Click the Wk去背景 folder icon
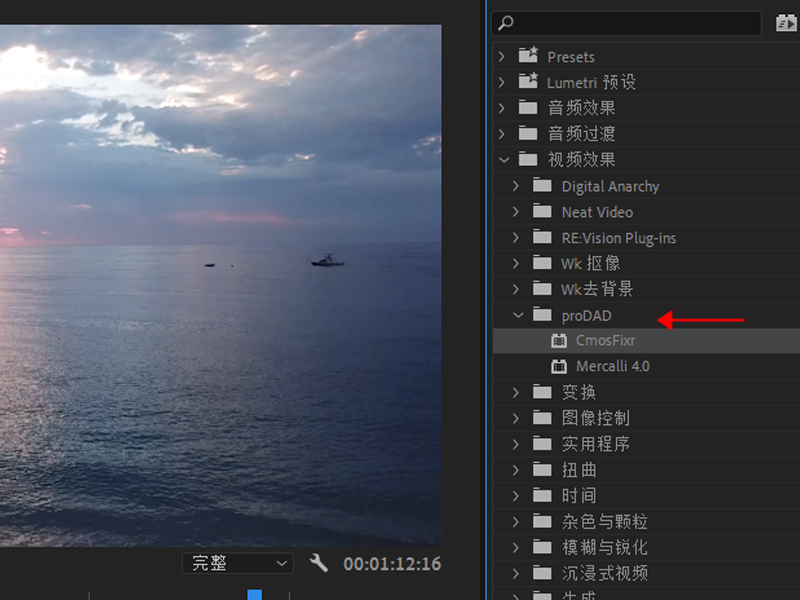Image resolution: width=800 pixels, height=600 pixels. 542,289
